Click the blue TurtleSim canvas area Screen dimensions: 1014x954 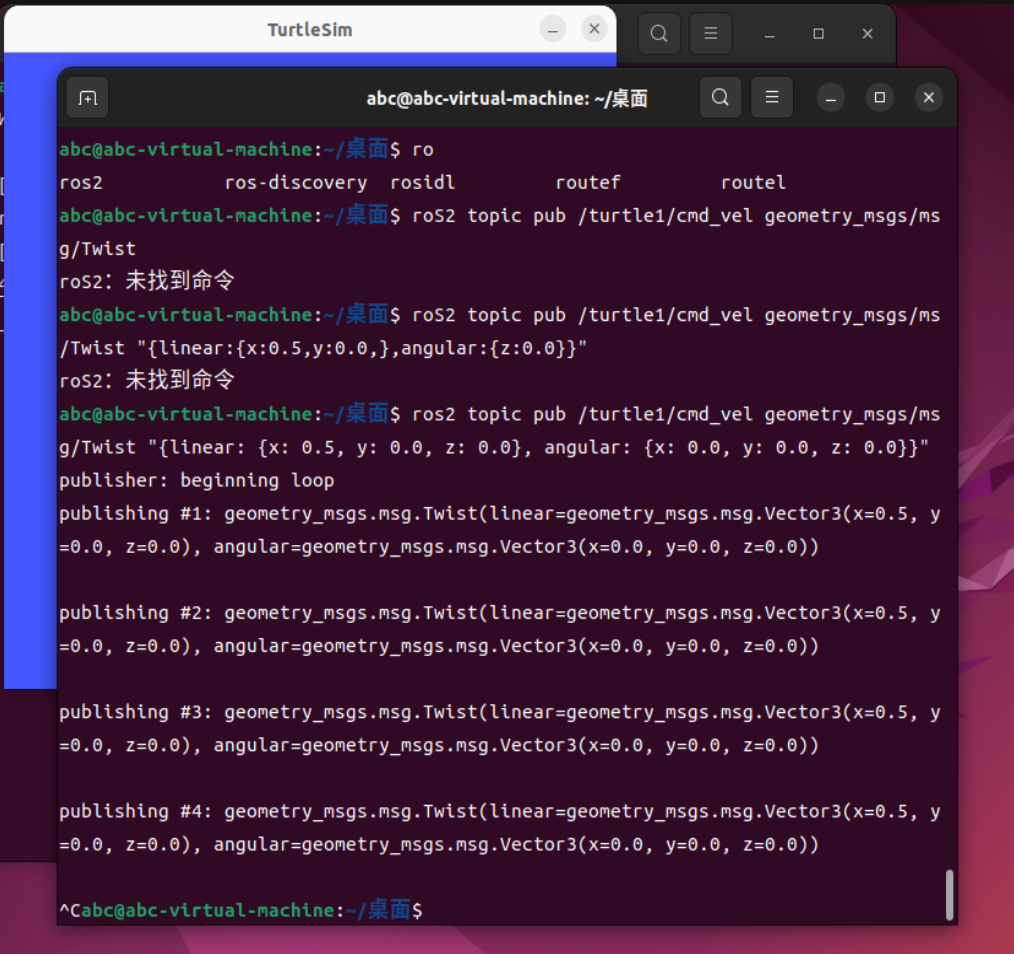click(x=30, y=371)
